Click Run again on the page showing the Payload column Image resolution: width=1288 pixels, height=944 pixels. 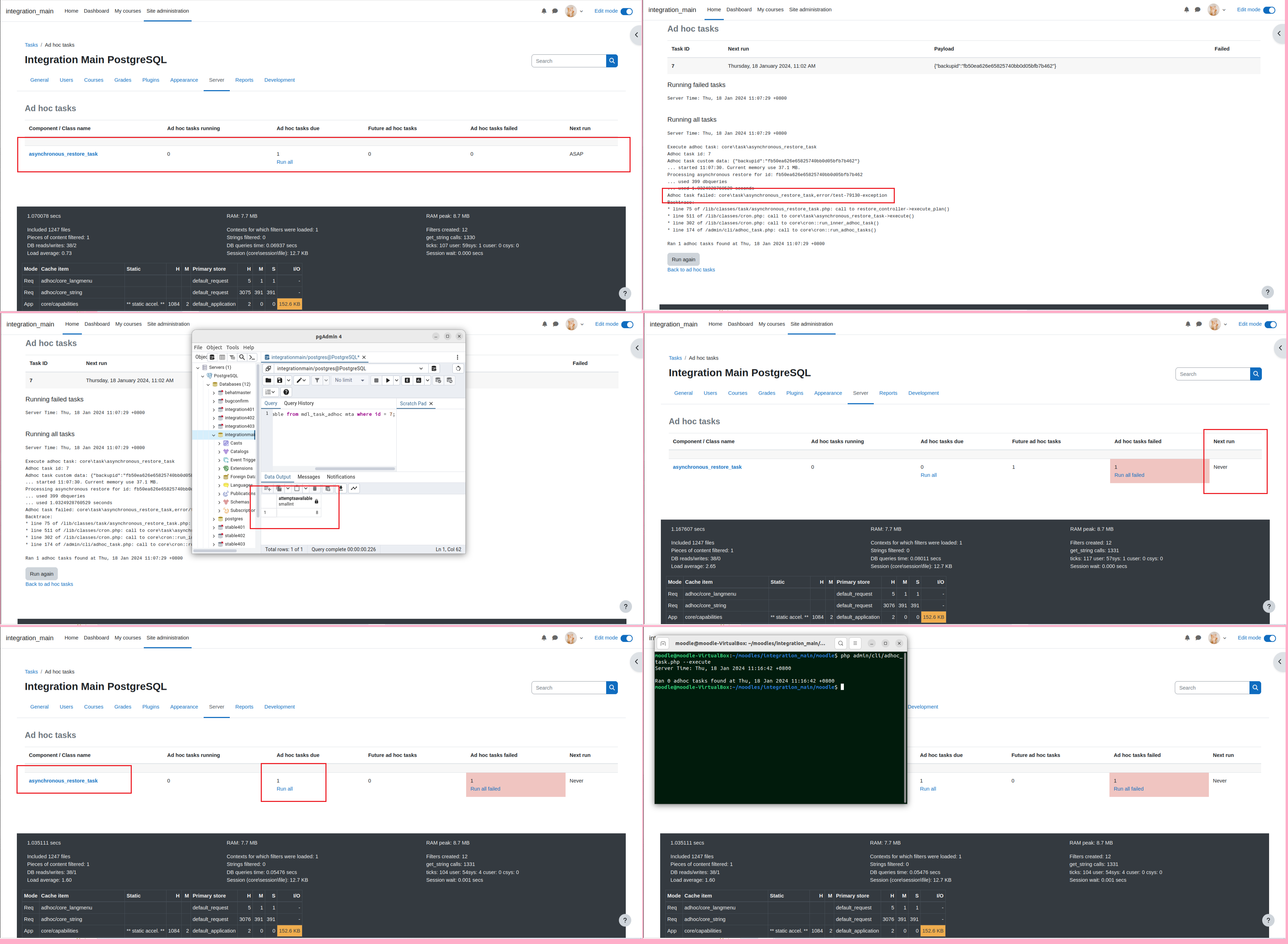tap(684, 259)
